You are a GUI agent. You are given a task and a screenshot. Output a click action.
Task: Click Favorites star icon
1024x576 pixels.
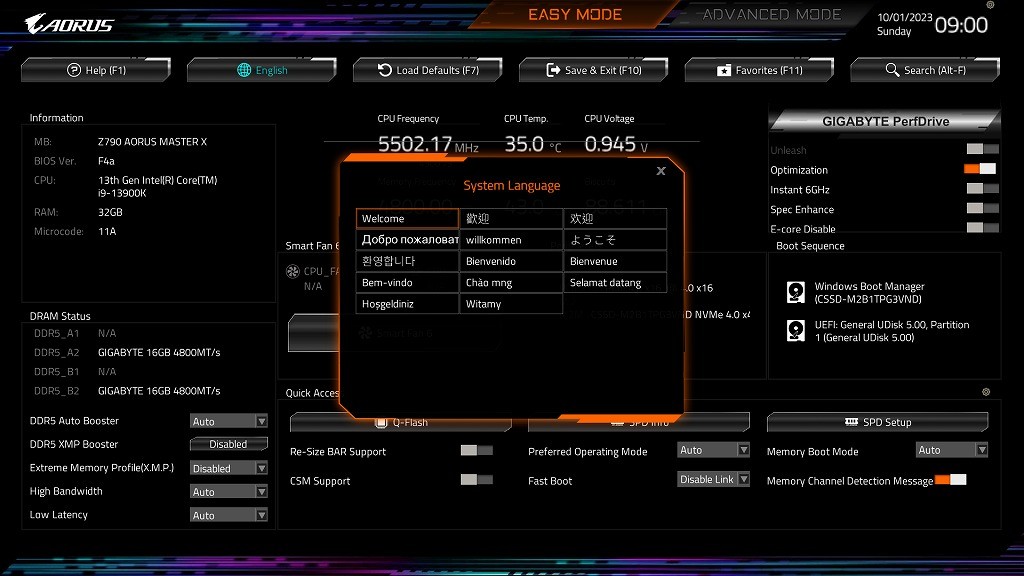point(724,70)
